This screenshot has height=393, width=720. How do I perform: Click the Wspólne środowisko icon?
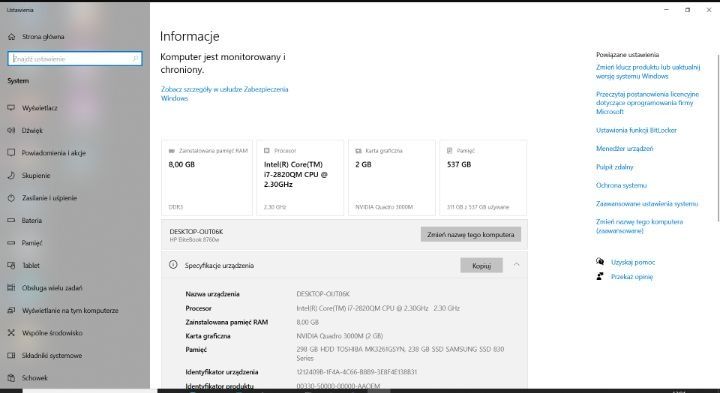11,333
